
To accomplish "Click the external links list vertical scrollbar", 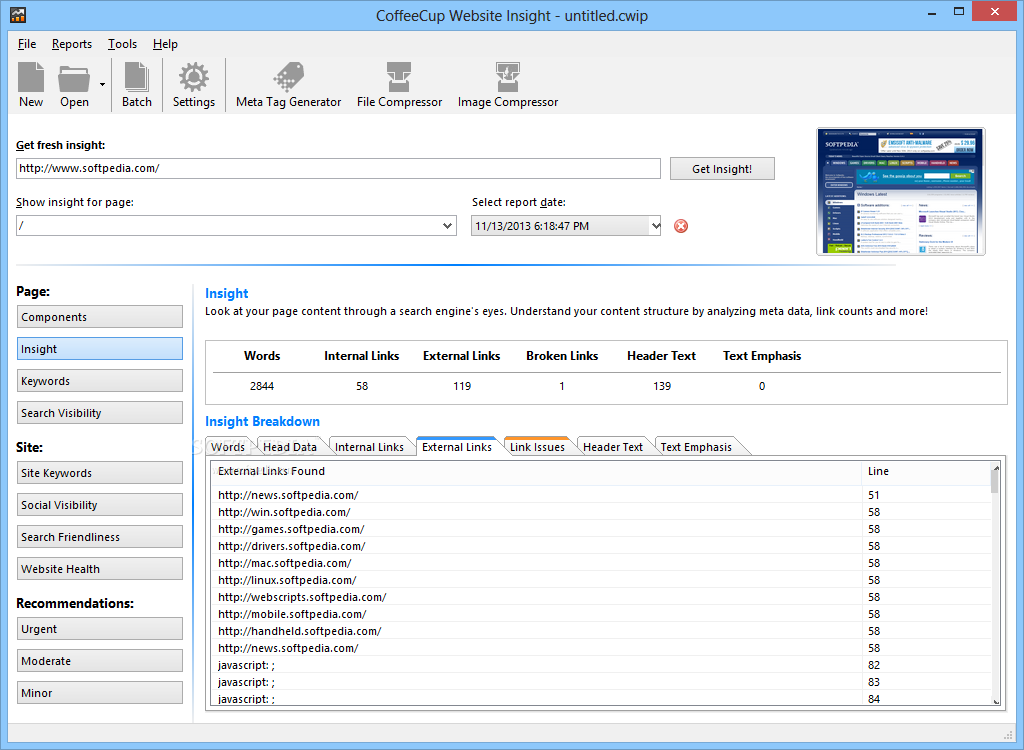I will [x=995, y=583].
